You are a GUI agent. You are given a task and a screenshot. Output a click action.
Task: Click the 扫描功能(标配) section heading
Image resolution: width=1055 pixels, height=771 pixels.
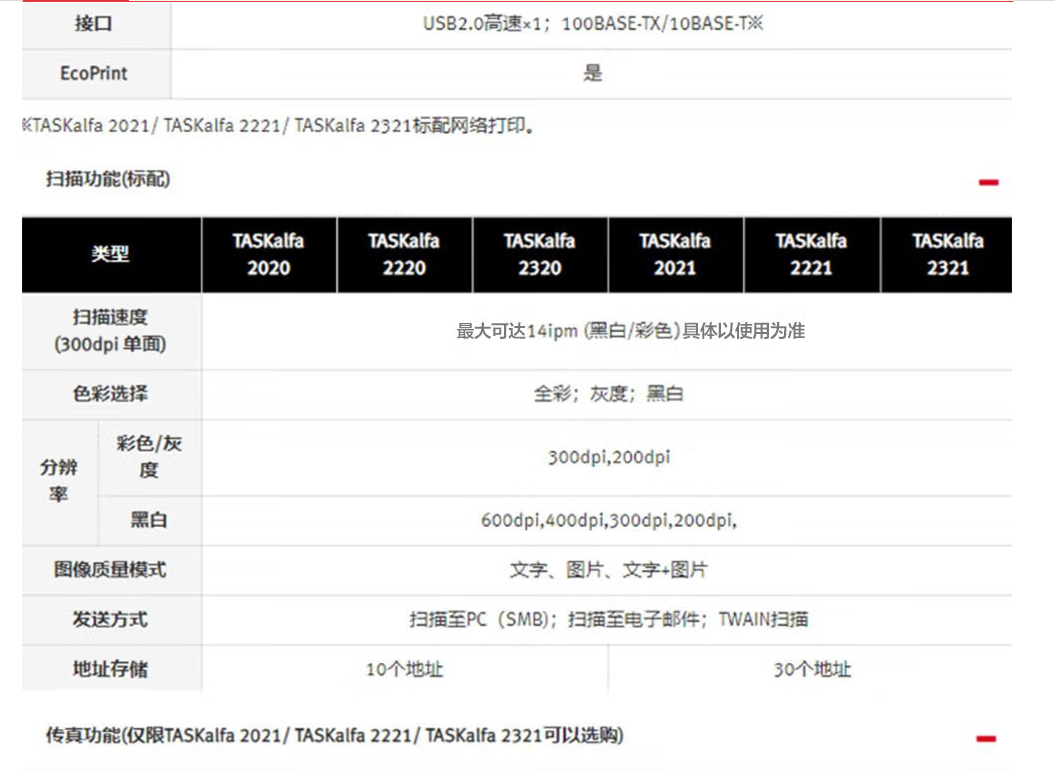coord(108,179)
